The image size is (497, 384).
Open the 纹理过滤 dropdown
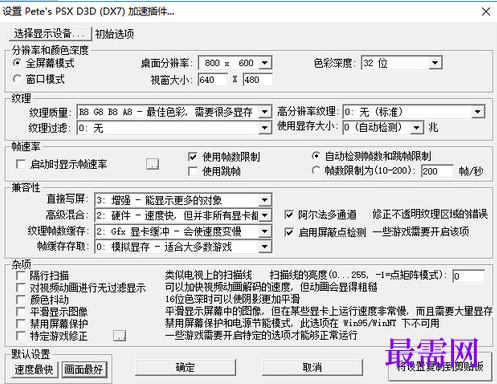coord(174,128)
